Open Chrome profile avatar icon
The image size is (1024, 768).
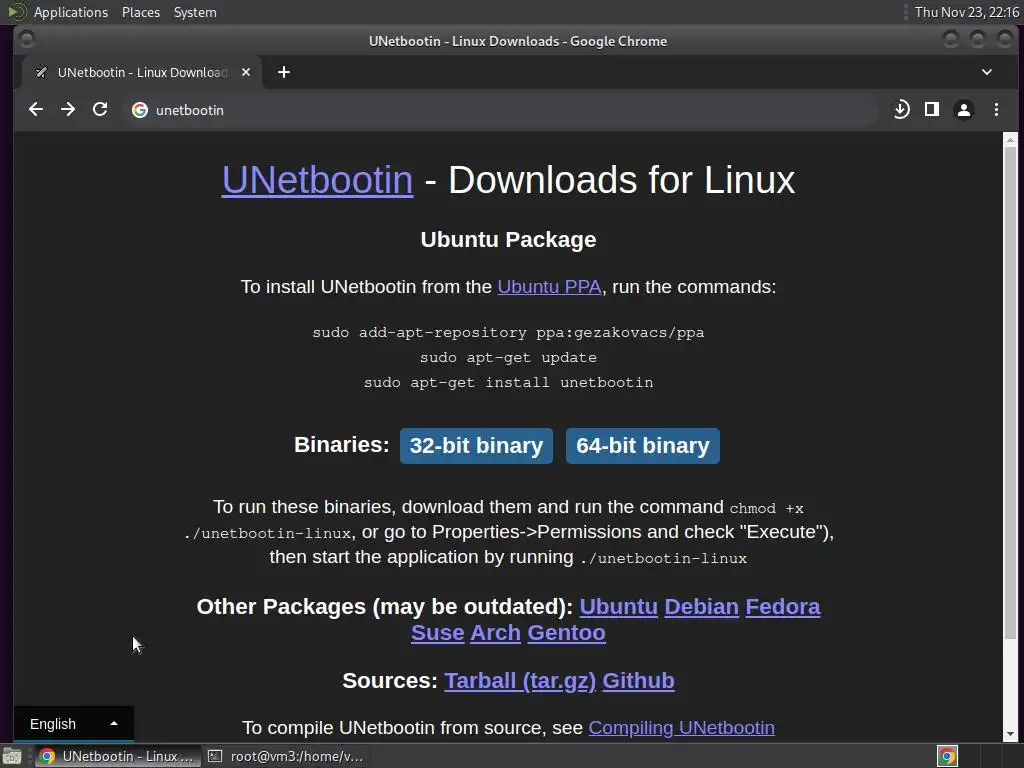[x=964, y=110]
